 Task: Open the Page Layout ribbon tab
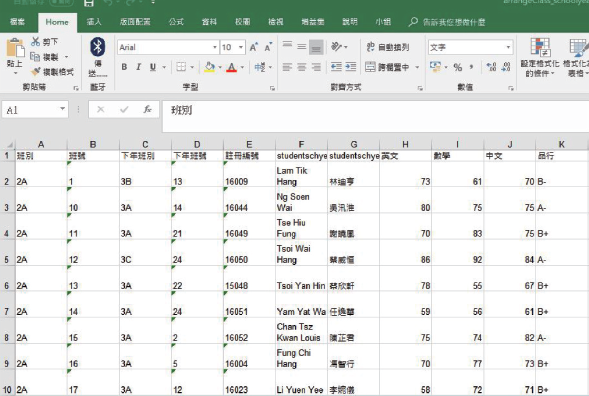(x=135, y=22)
